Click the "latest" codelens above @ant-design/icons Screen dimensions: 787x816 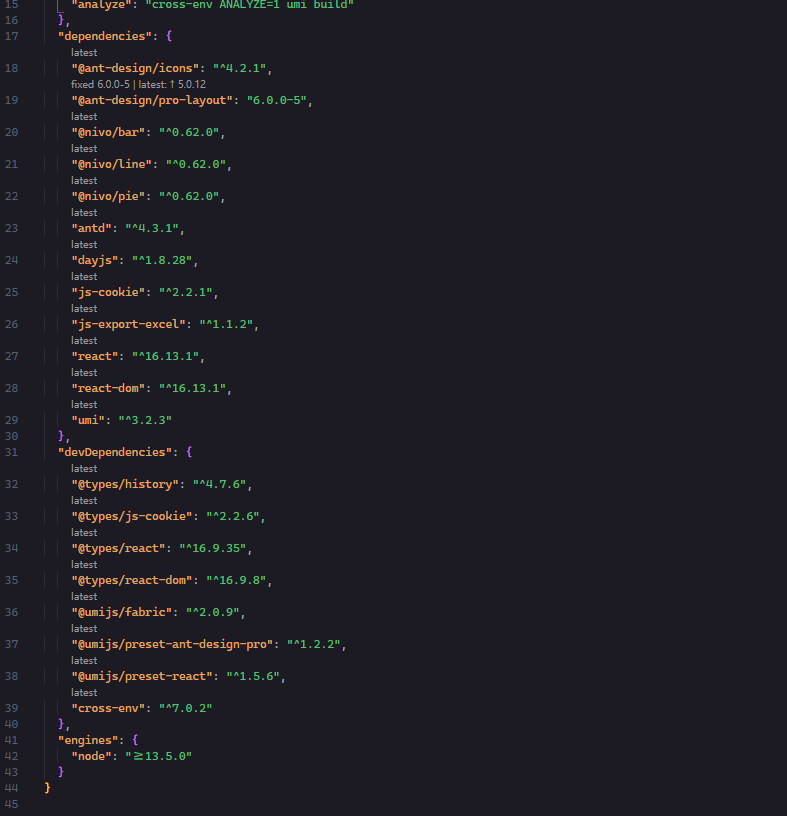tap(84, 53)
